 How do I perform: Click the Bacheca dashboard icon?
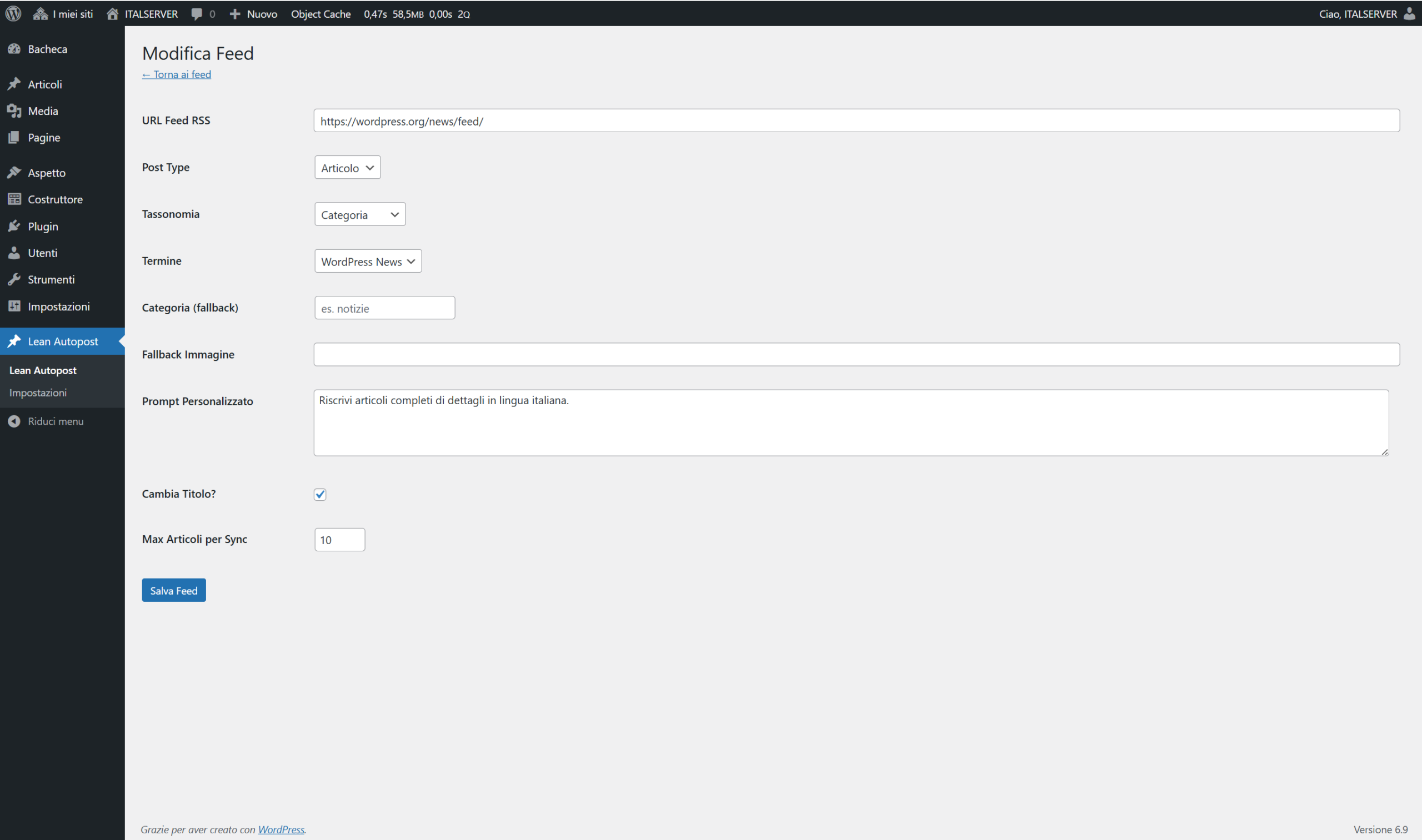pyautogui.click(x=14, y=49)
